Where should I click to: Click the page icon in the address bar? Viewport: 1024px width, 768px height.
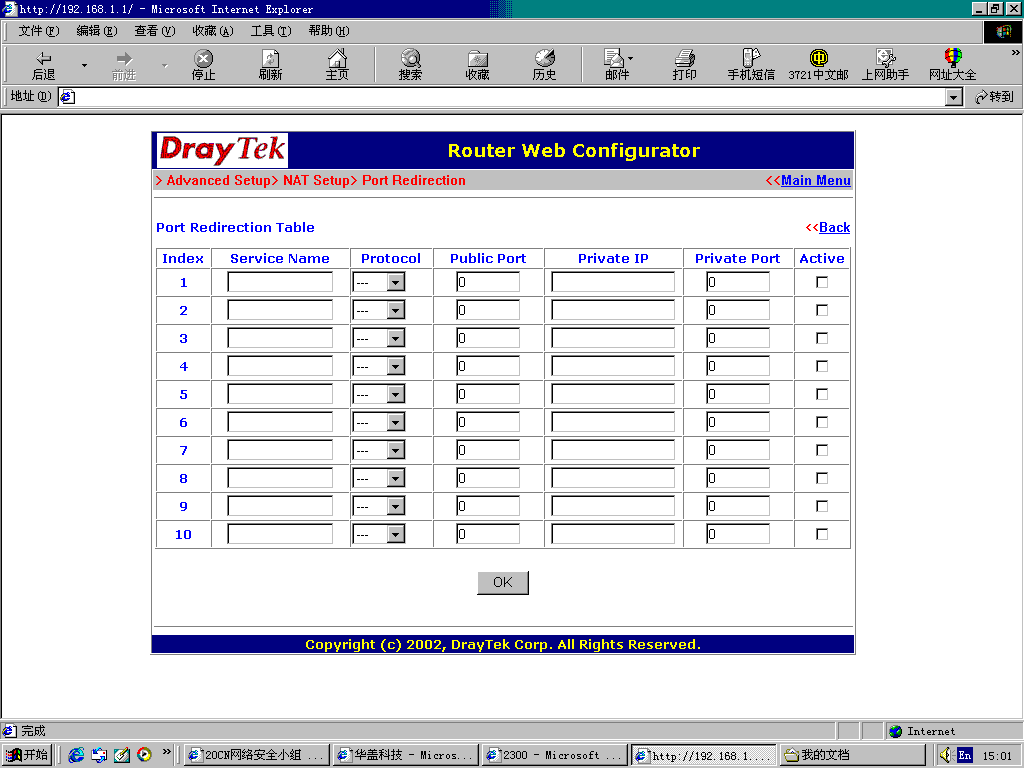67,97
